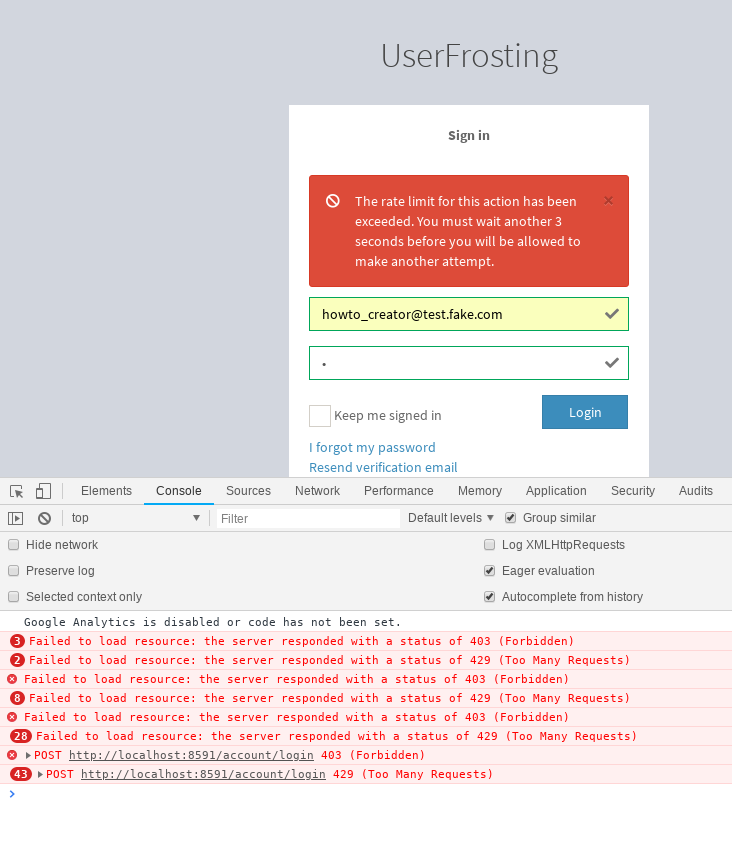Click the email input field
The image size is (732, 863).
(468, 314)
